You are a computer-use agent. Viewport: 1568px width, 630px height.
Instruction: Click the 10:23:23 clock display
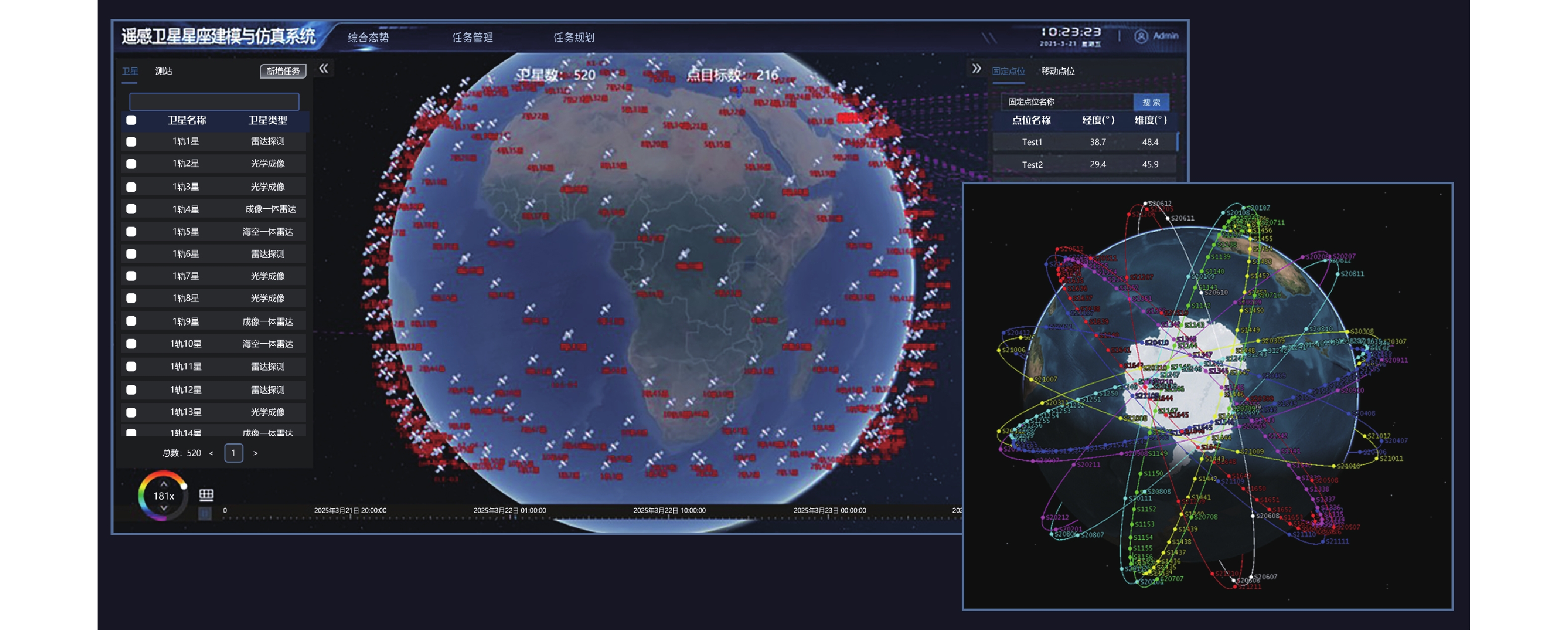(1071, 32)
